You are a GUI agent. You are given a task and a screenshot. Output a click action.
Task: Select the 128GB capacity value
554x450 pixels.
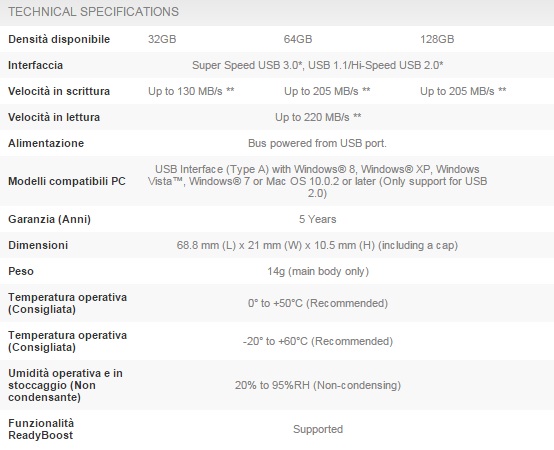437,39
